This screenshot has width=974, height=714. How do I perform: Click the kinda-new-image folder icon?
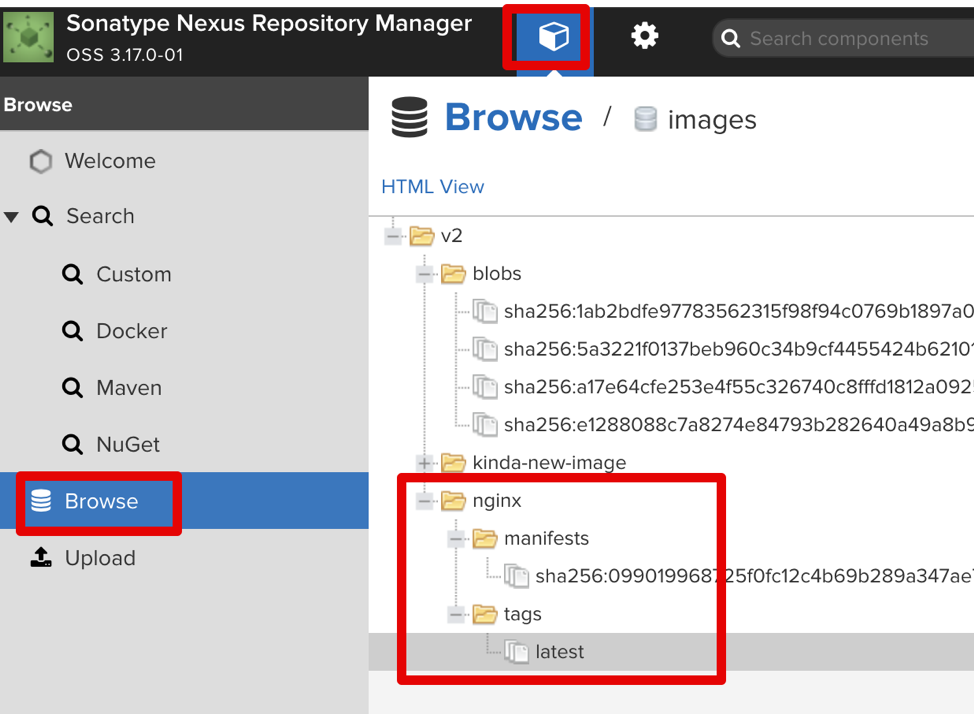pyautogui.click(x=453, y=463)
